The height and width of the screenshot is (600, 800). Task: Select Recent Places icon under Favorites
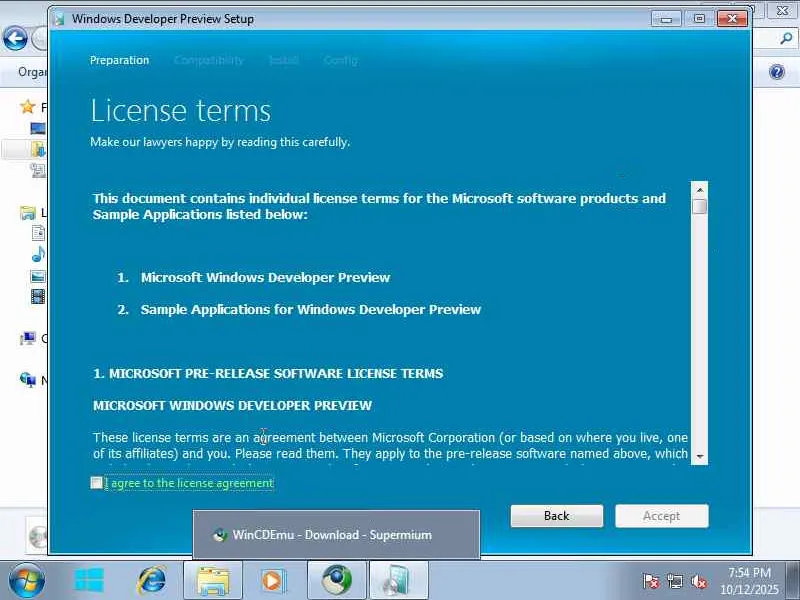click(x=38, y=169)
